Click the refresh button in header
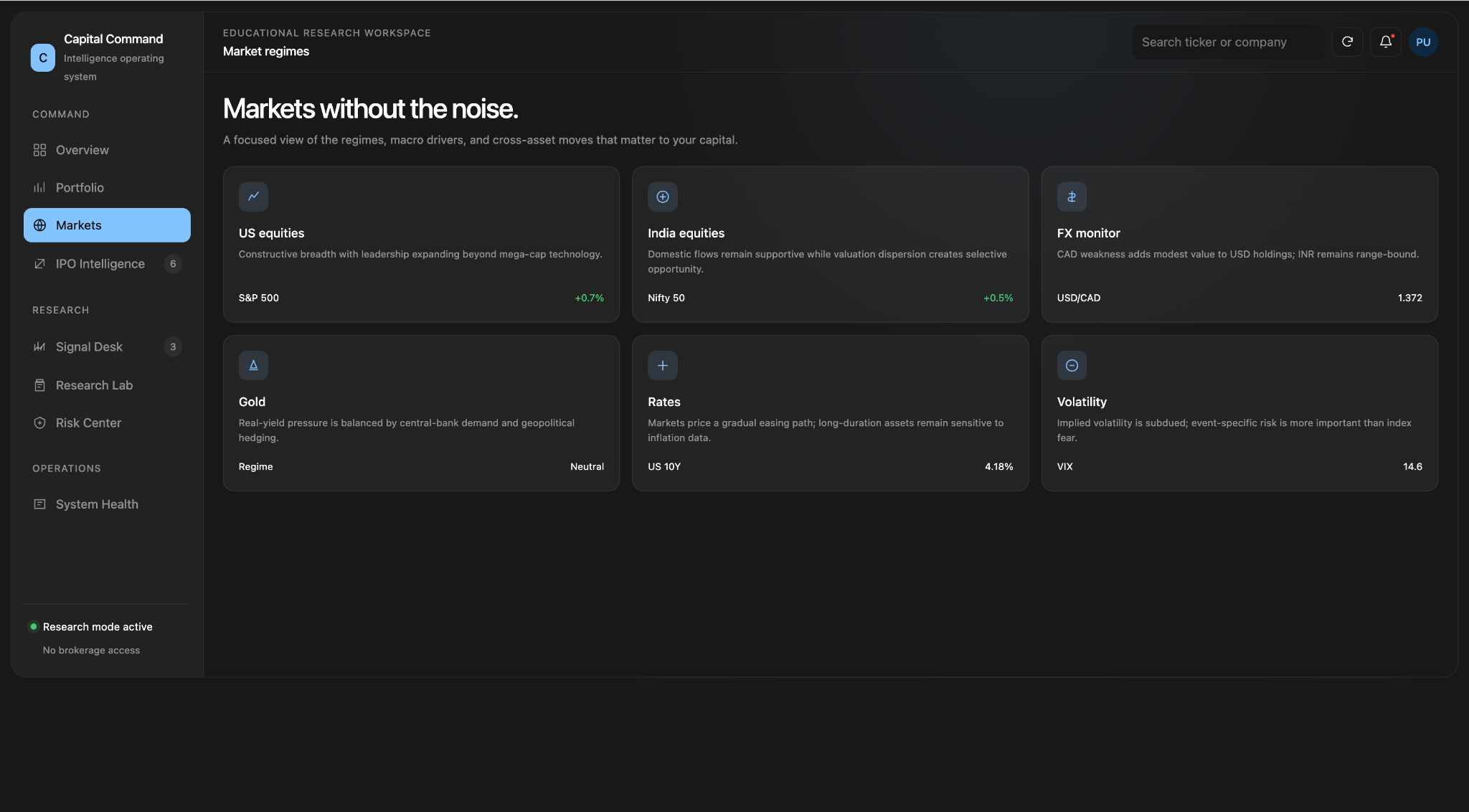The width and height of the screenshot is (1469, 812). pyautogui.click(x=1347, y=42)
